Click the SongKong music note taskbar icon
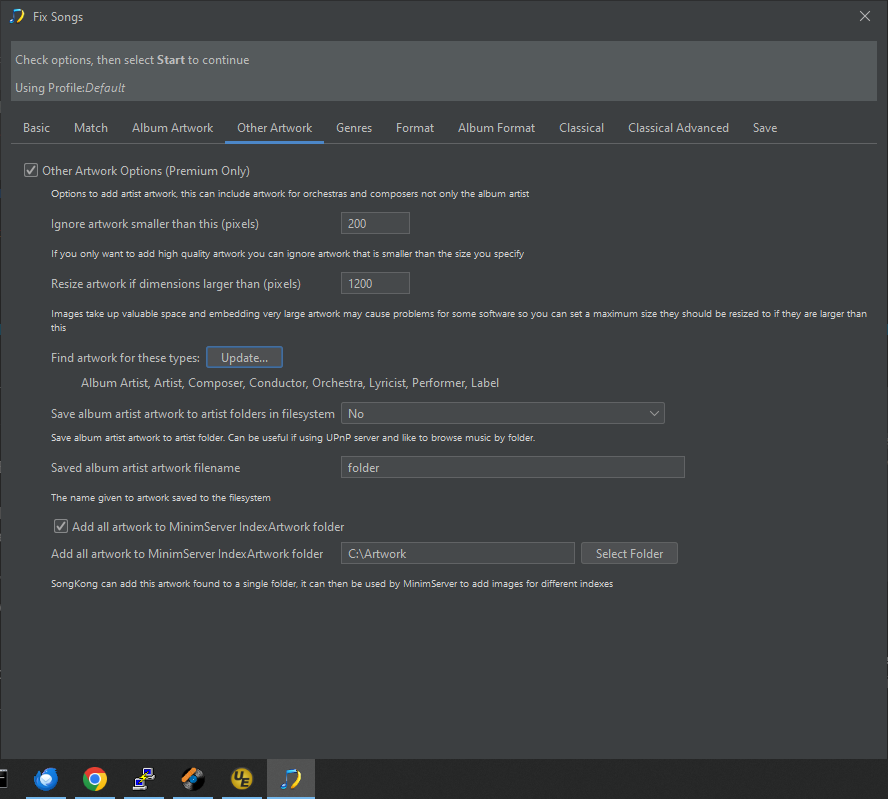888x799 pixels. coord(291,779)
